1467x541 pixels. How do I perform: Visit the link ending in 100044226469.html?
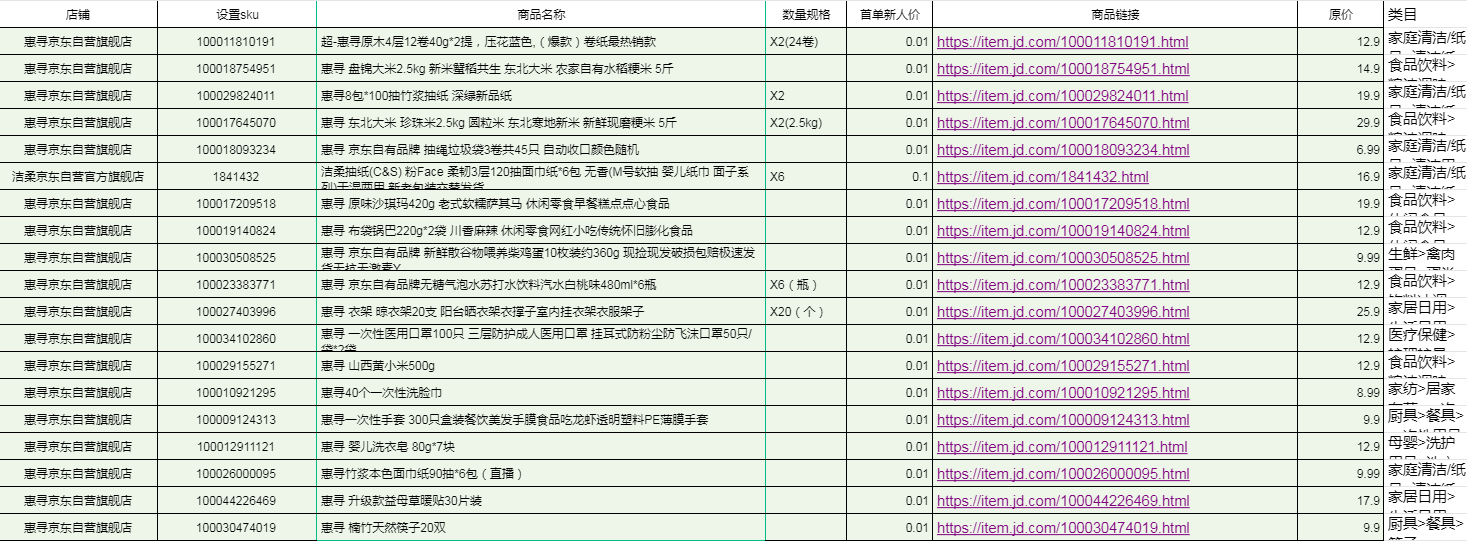(1062, 501)
